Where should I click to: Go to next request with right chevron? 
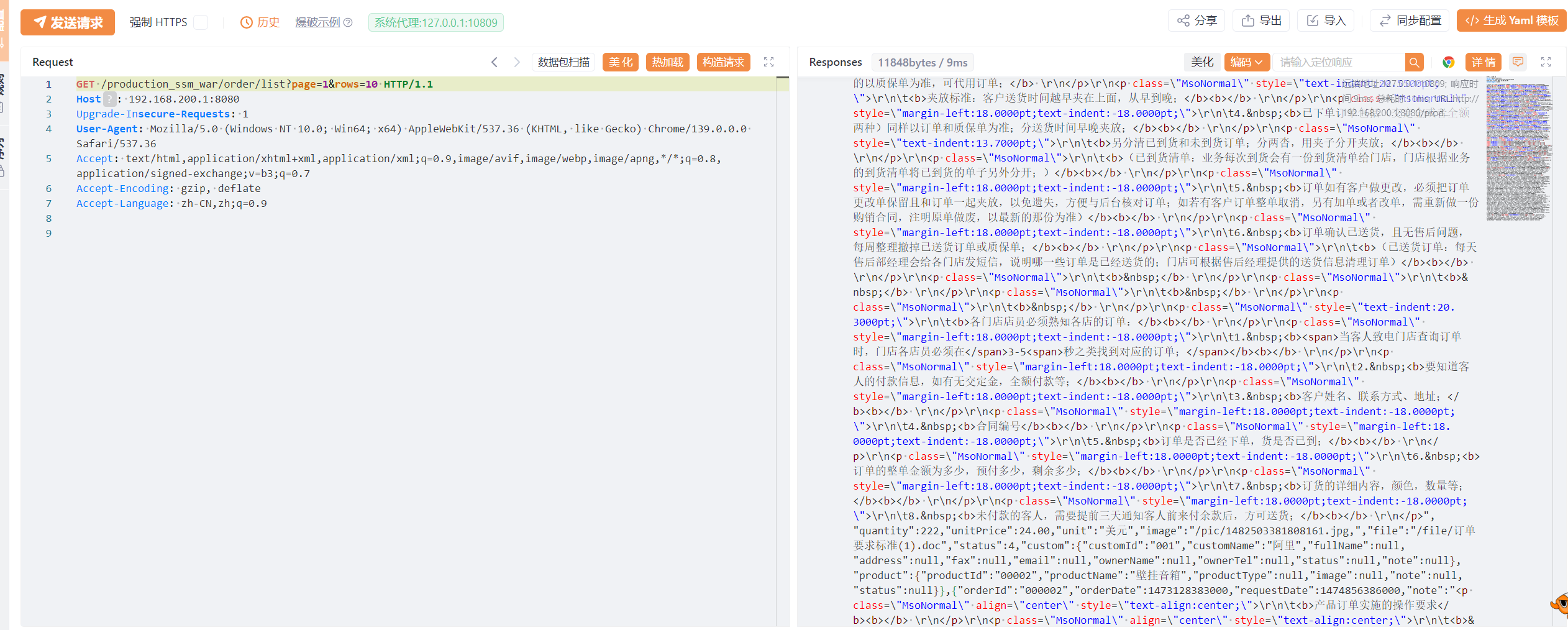[517, 62]
